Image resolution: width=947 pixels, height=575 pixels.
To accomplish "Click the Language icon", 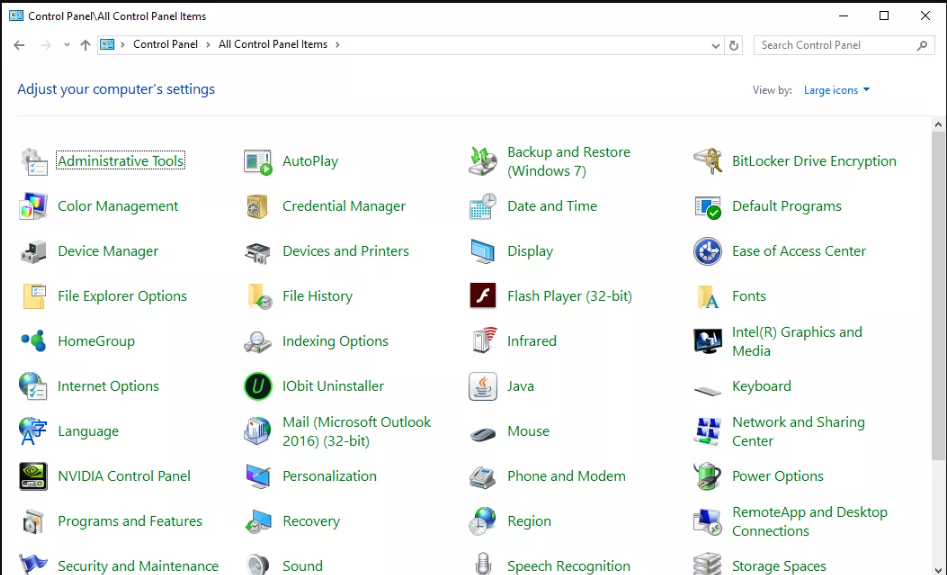I will tap(33, 431).
